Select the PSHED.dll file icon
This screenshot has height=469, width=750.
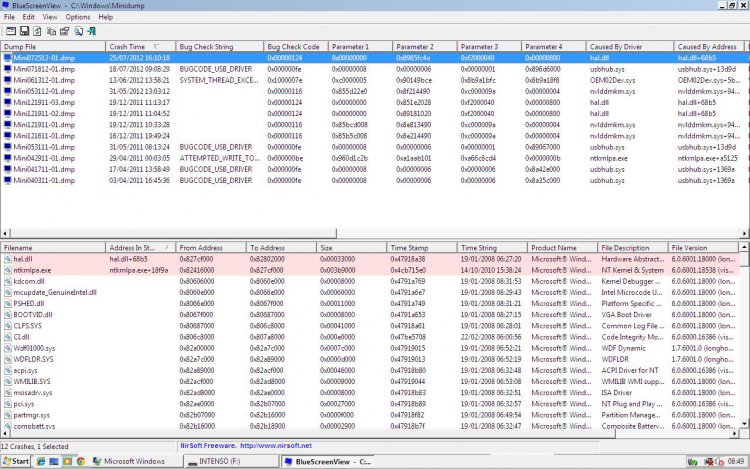8,304
